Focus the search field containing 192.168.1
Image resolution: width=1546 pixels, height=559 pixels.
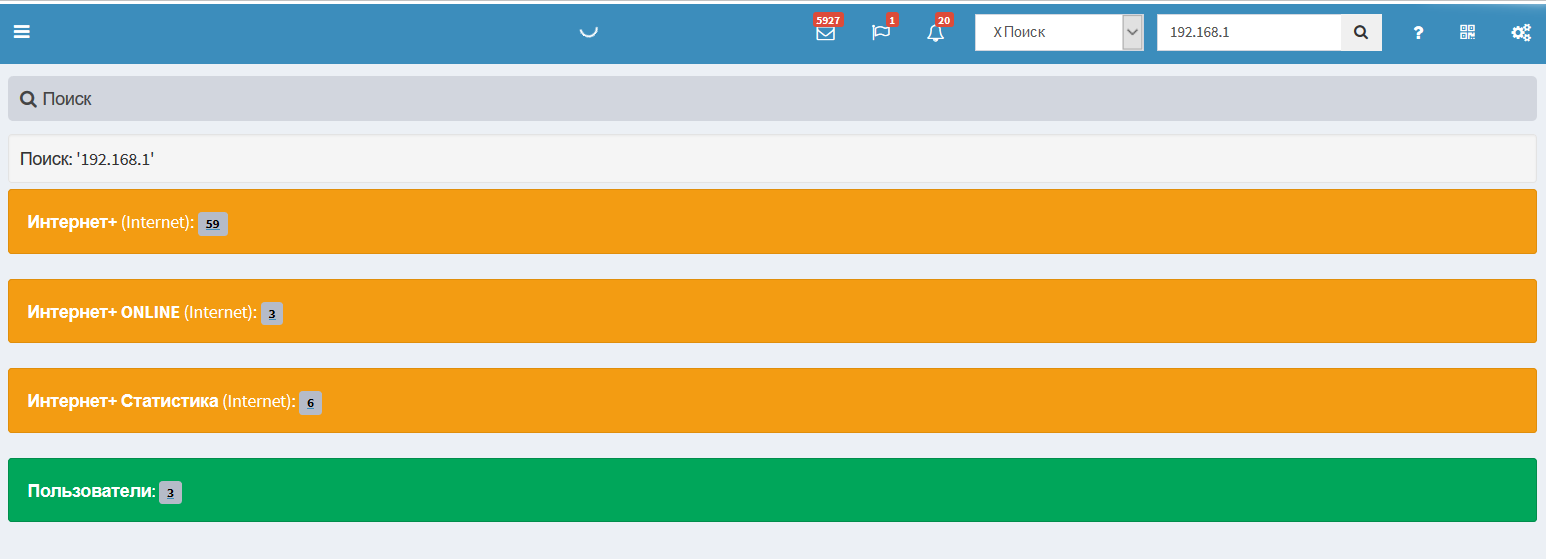1248,32
